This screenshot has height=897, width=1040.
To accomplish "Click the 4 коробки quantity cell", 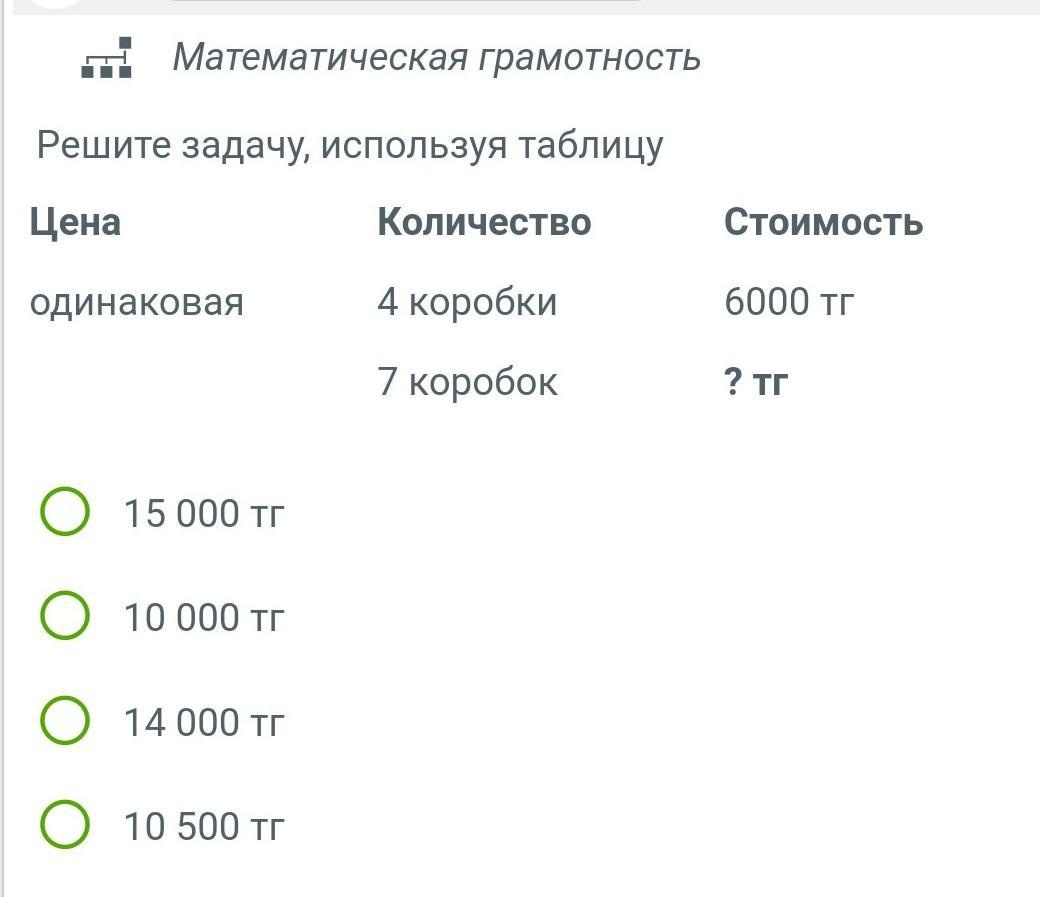I will tap(468, 302).
